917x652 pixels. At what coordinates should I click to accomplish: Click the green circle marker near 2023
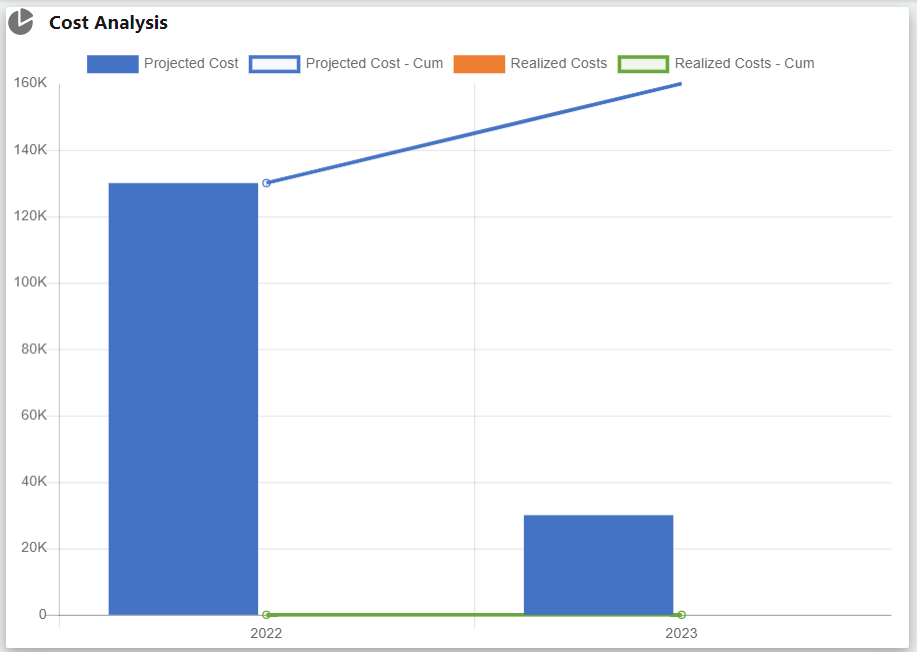[682, 614]
